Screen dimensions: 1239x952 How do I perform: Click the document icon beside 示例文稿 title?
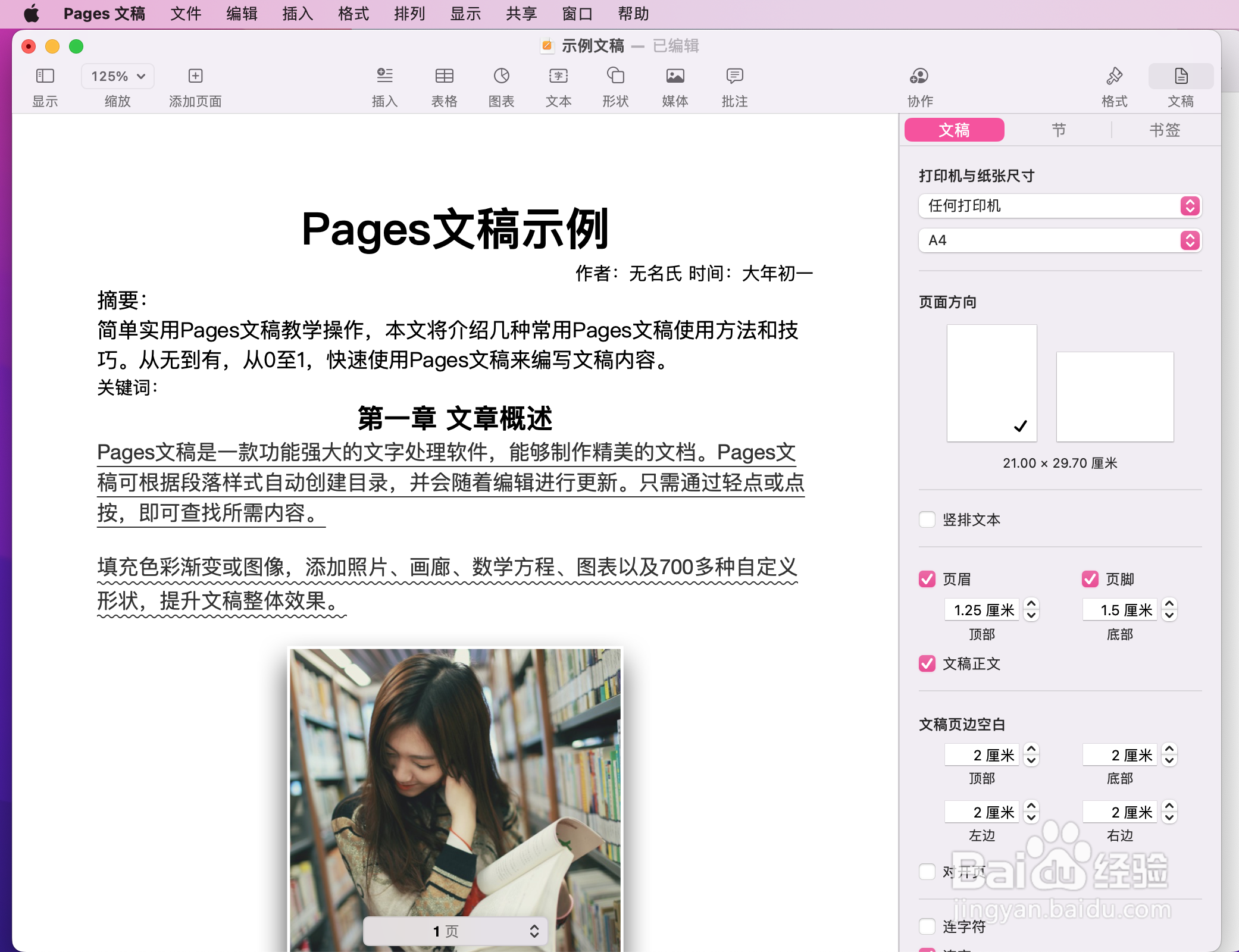pyautogui.click(x=547, y=46)
